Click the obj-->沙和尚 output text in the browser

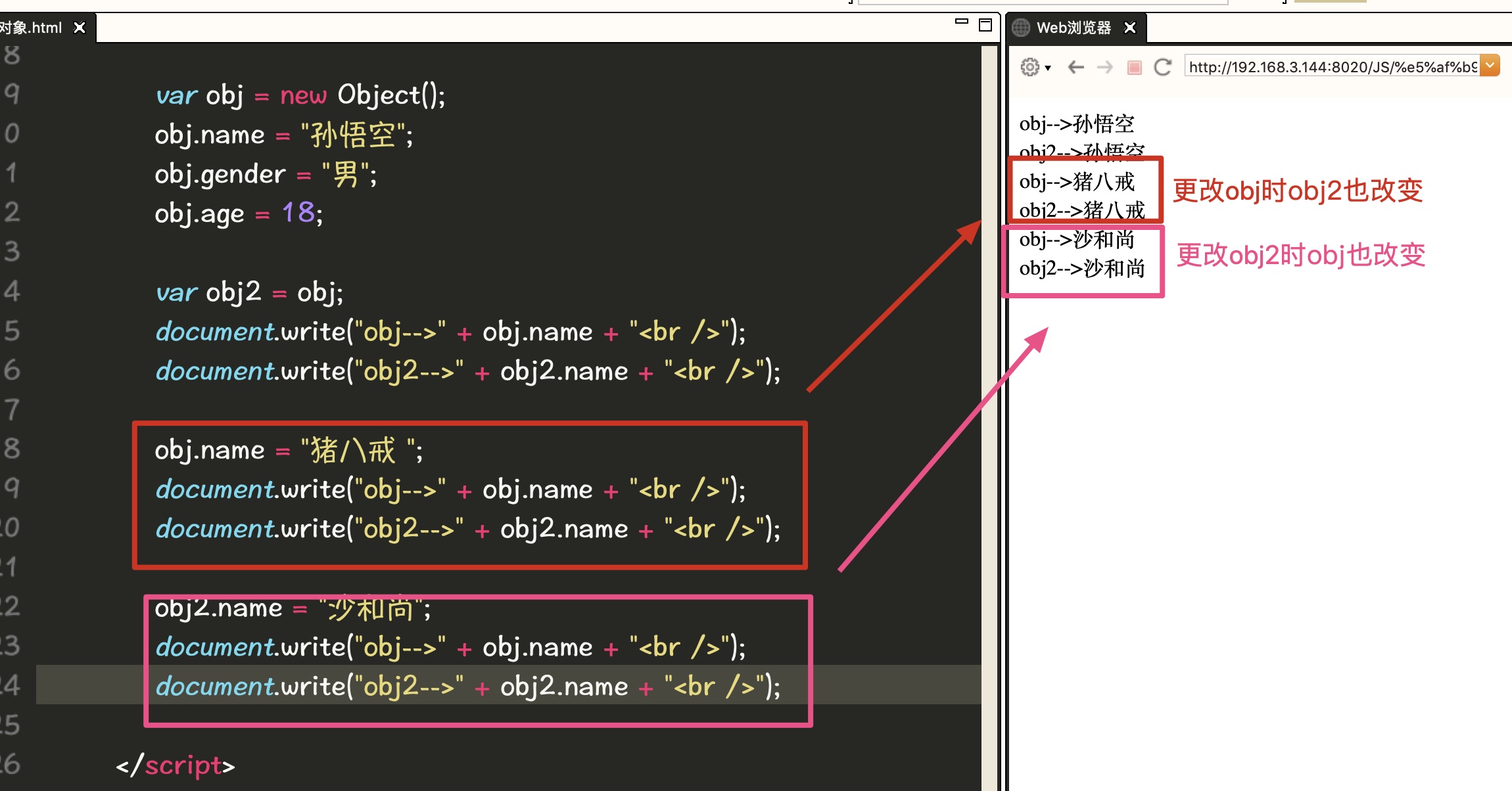1077,240
